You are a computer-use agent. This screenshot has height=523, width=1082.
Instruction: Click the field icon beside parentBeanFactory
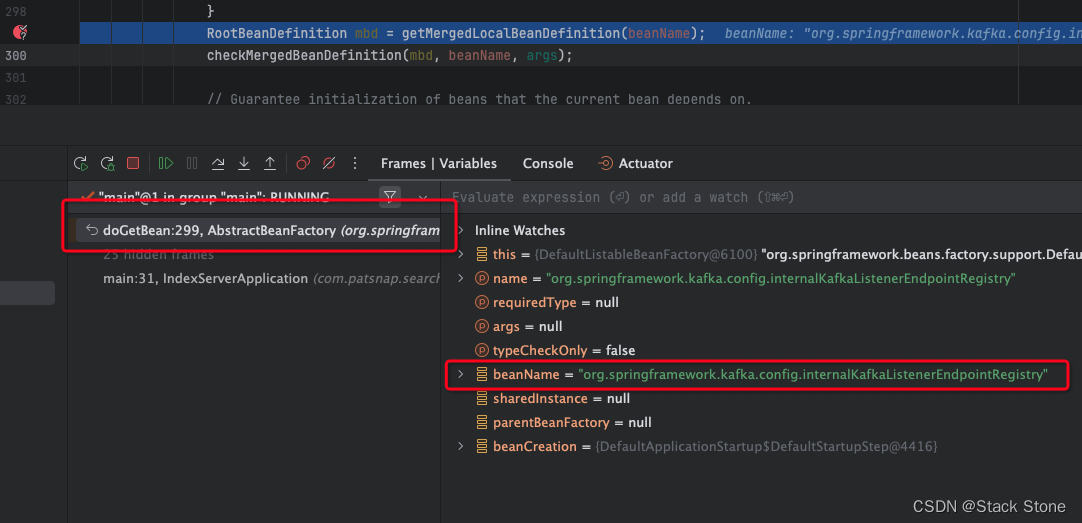(482, 422)
